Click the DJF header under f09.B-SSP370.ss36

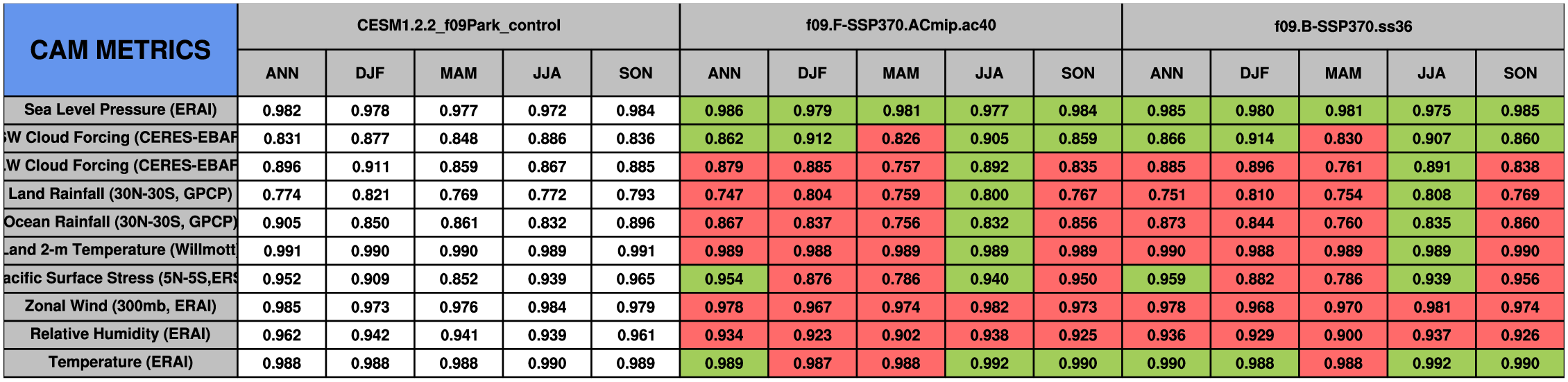(x=1254, y=73)
